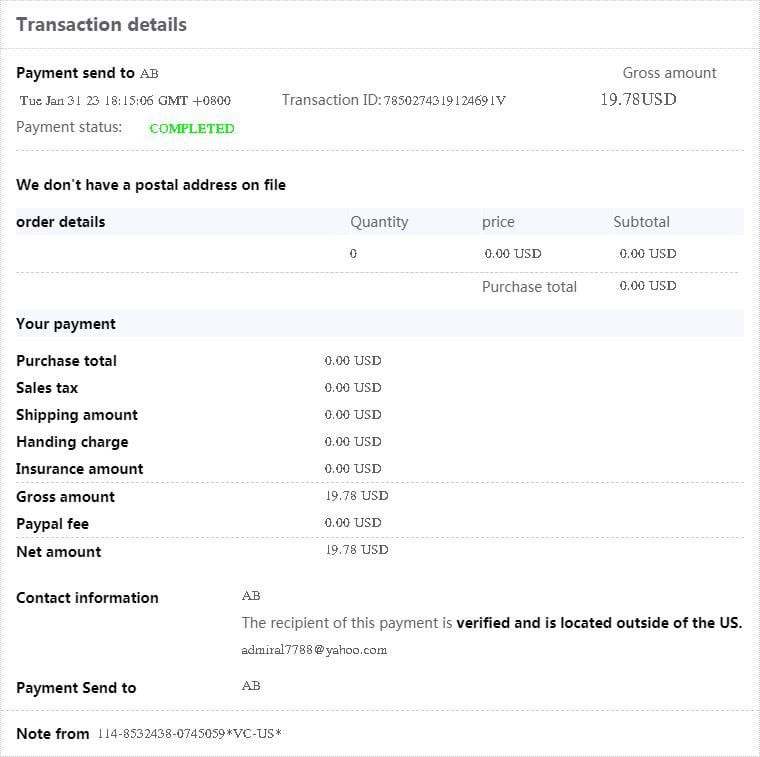Click the Net amount value 19.78 USD
This screenshot has width=760, height=757.
[x=357, y=550]
